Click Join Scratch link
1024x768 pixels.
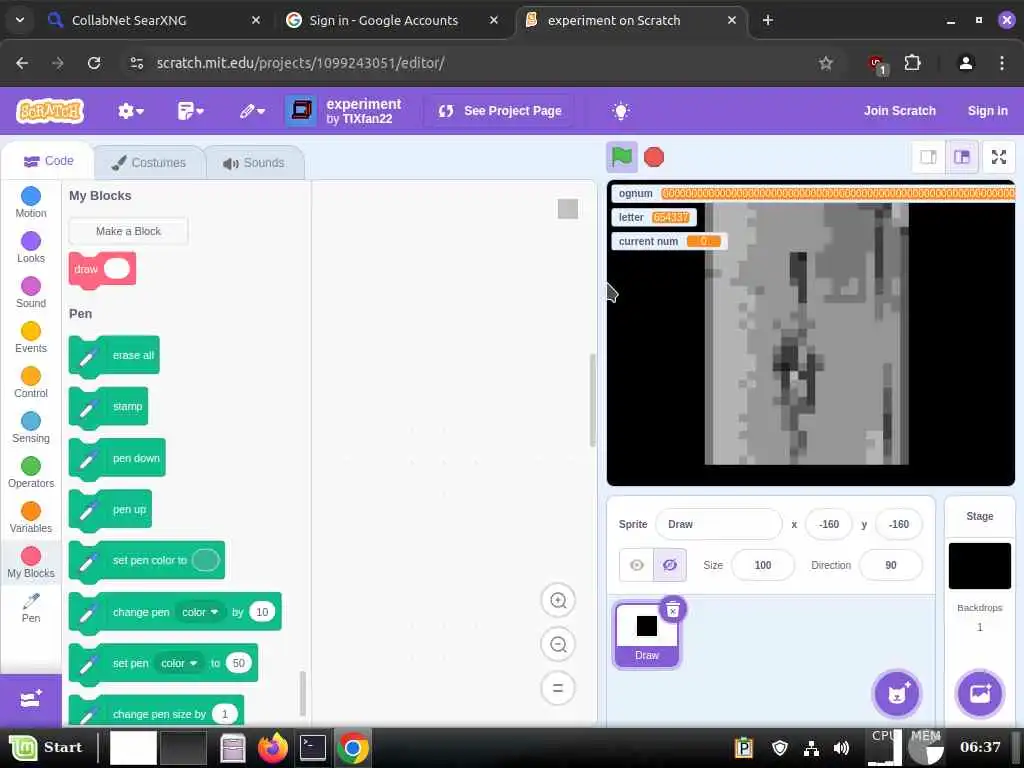pos(899,111)
